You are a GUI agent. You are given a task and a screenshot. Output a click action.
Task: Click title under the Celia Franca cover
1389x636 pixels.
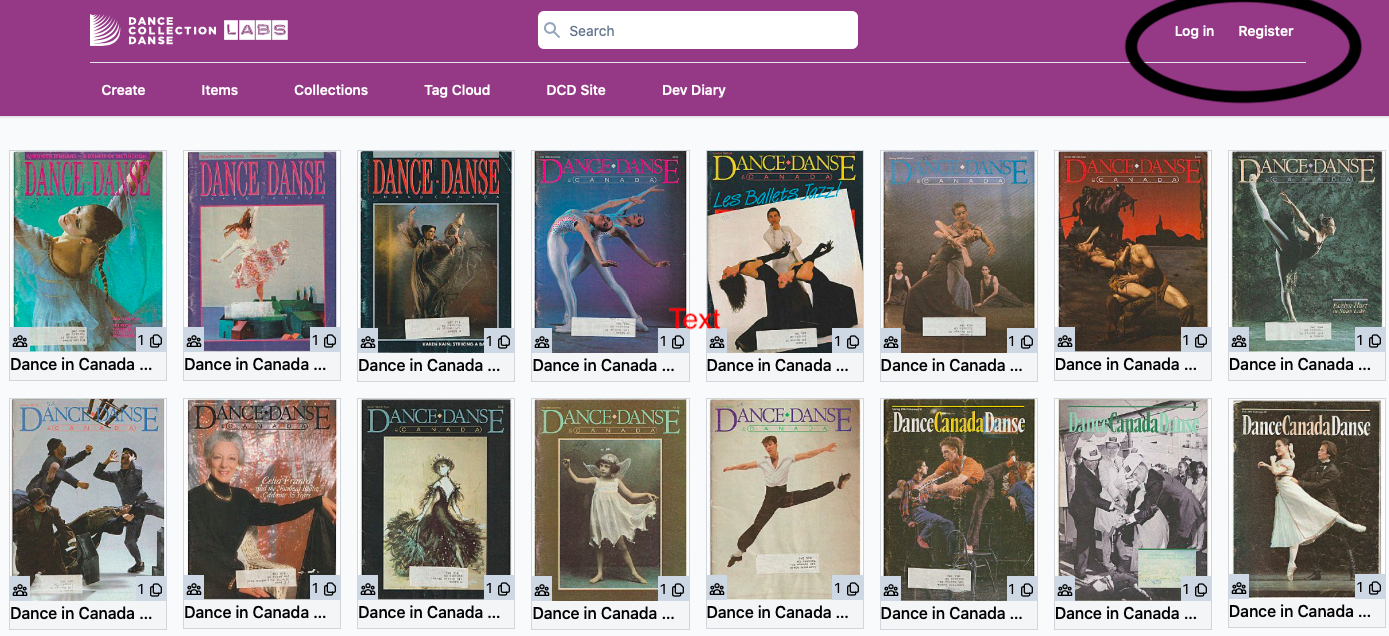(x=255, y=613)
